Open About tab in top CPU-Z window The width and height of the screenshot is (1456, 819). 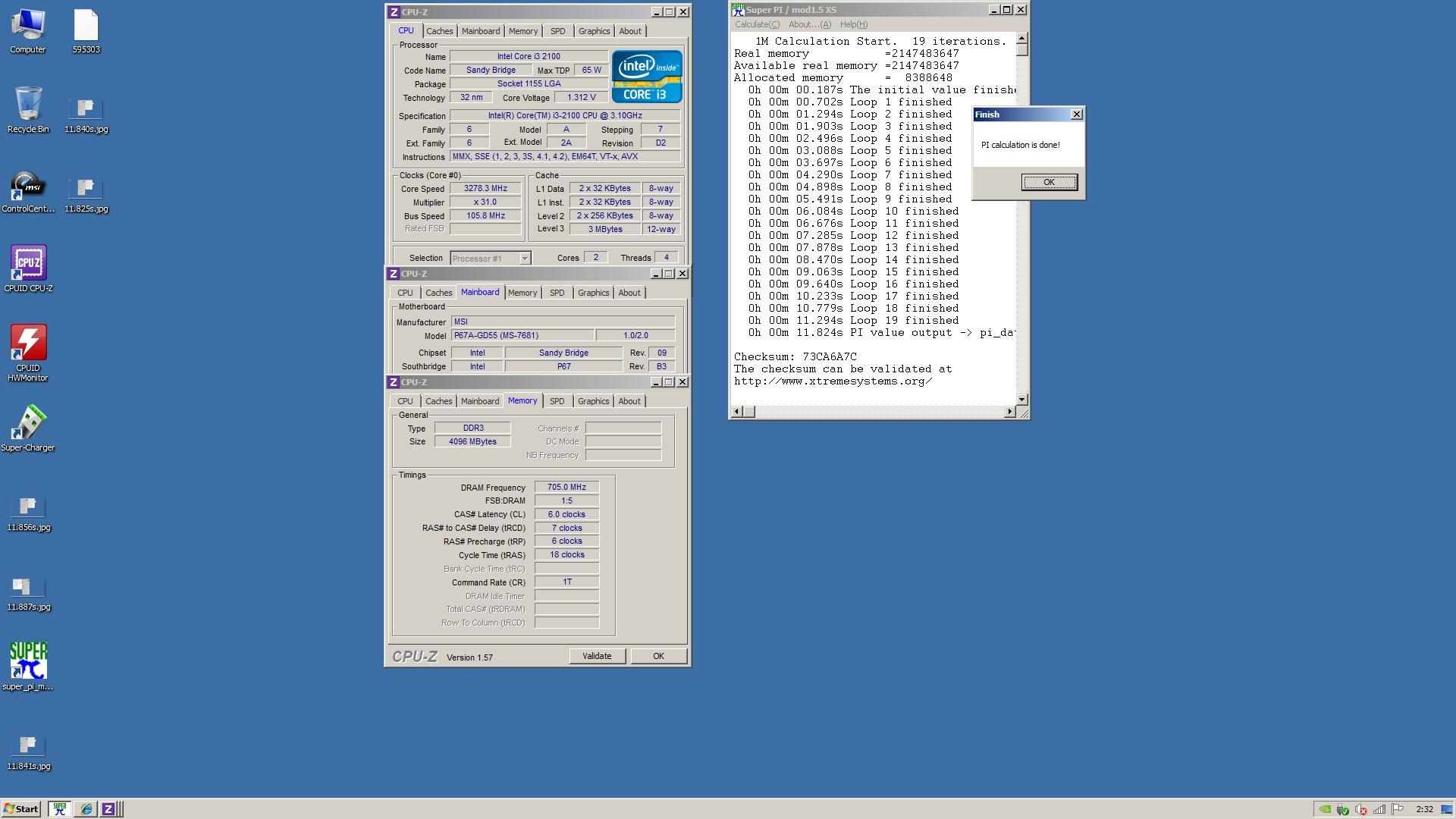tap(630, 31)
